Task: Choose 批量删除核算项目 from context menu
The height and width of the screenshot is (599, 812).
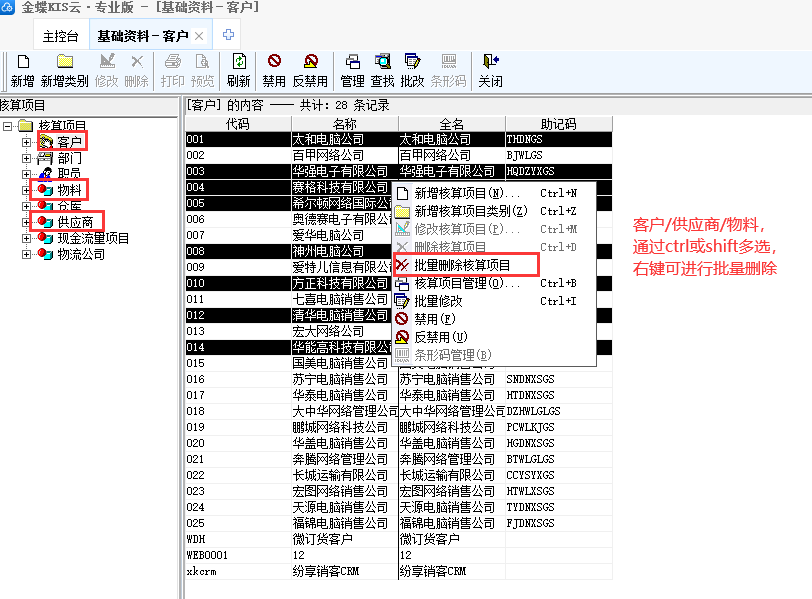Action: (462, 265)
